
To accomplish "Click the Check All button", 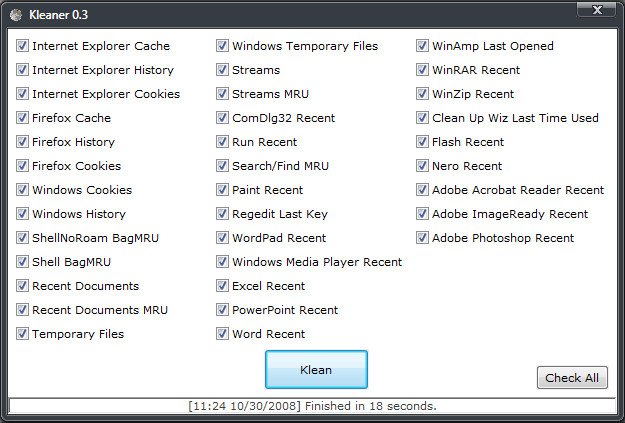I will [572, 378].
